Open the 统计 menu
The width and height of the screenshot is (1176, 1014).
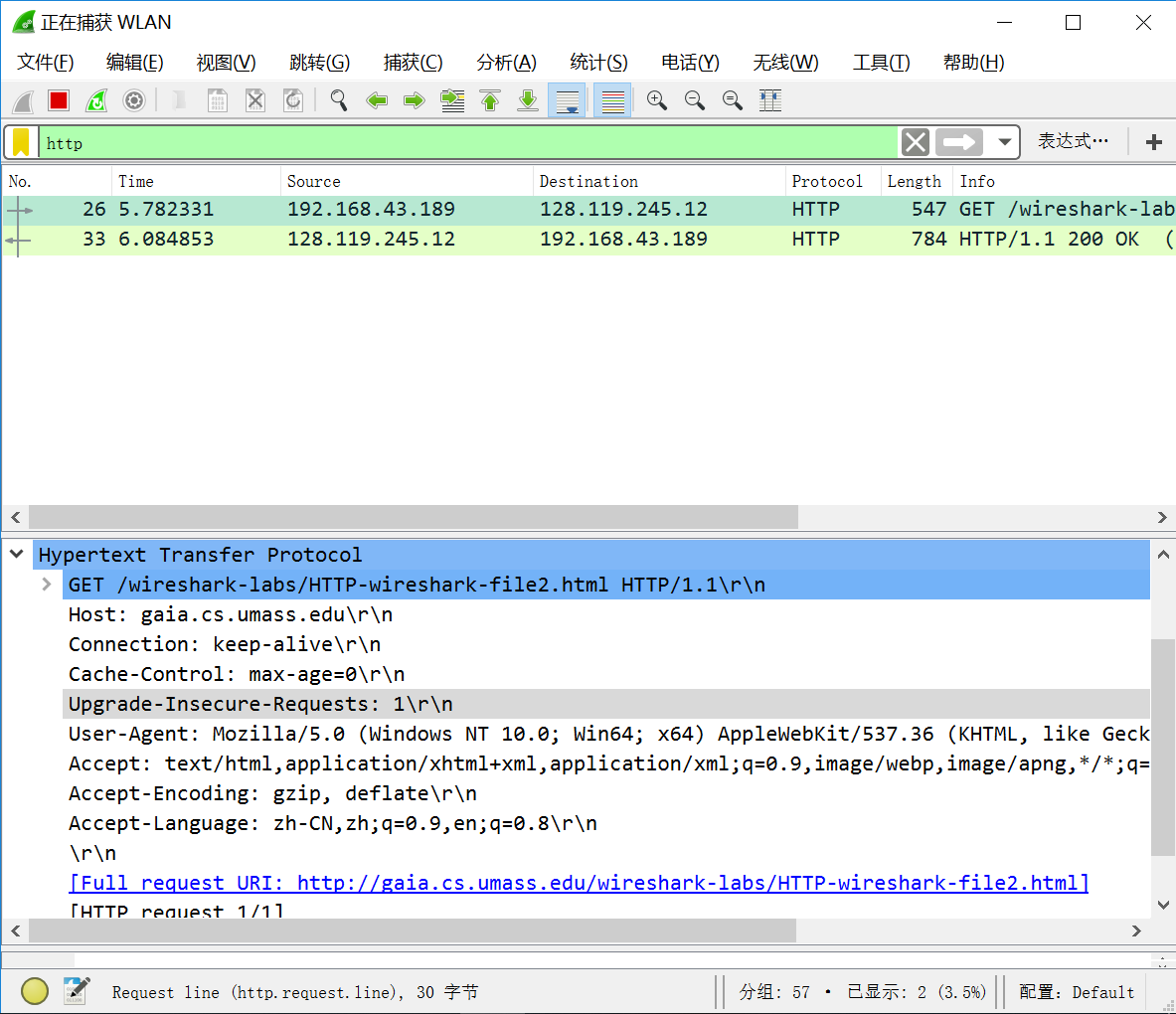(x=598, y=62)
